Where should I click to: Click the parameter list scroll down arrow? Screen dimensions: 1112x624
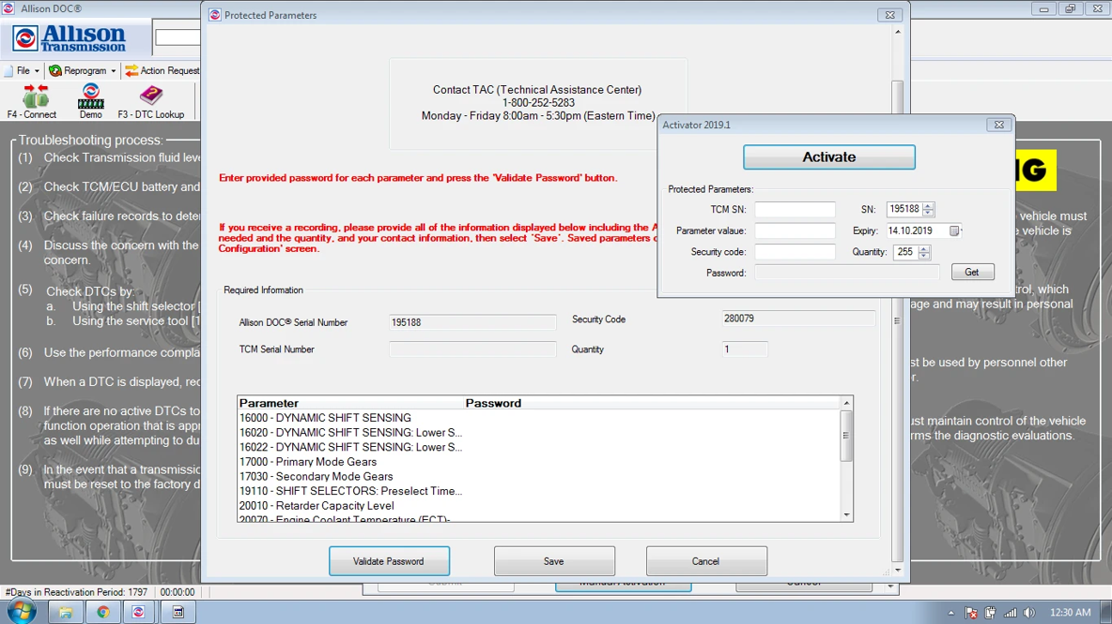(x=846, y=516)
